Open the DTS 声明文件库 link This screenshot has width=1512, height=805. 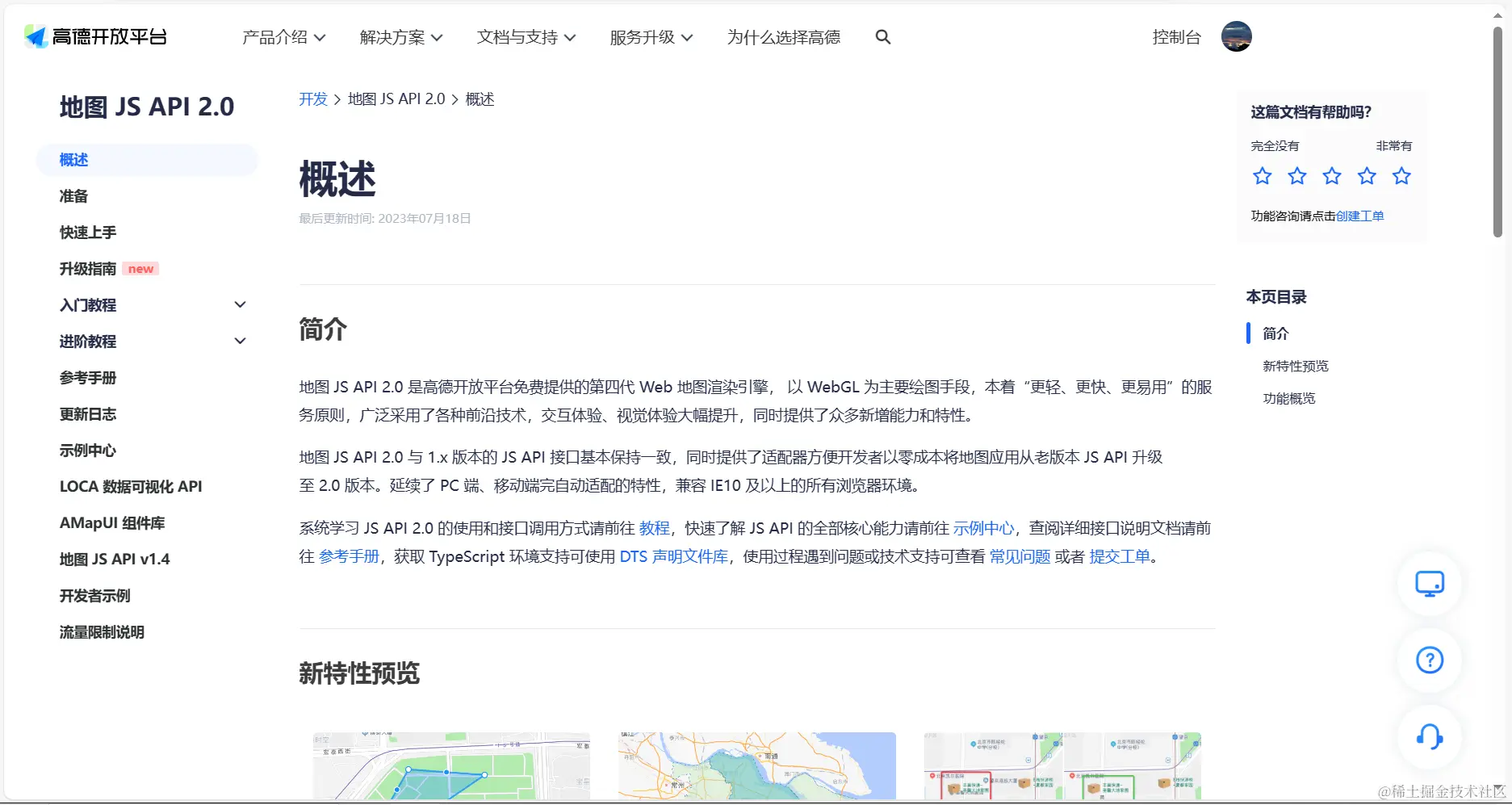[x=674, y=556]
